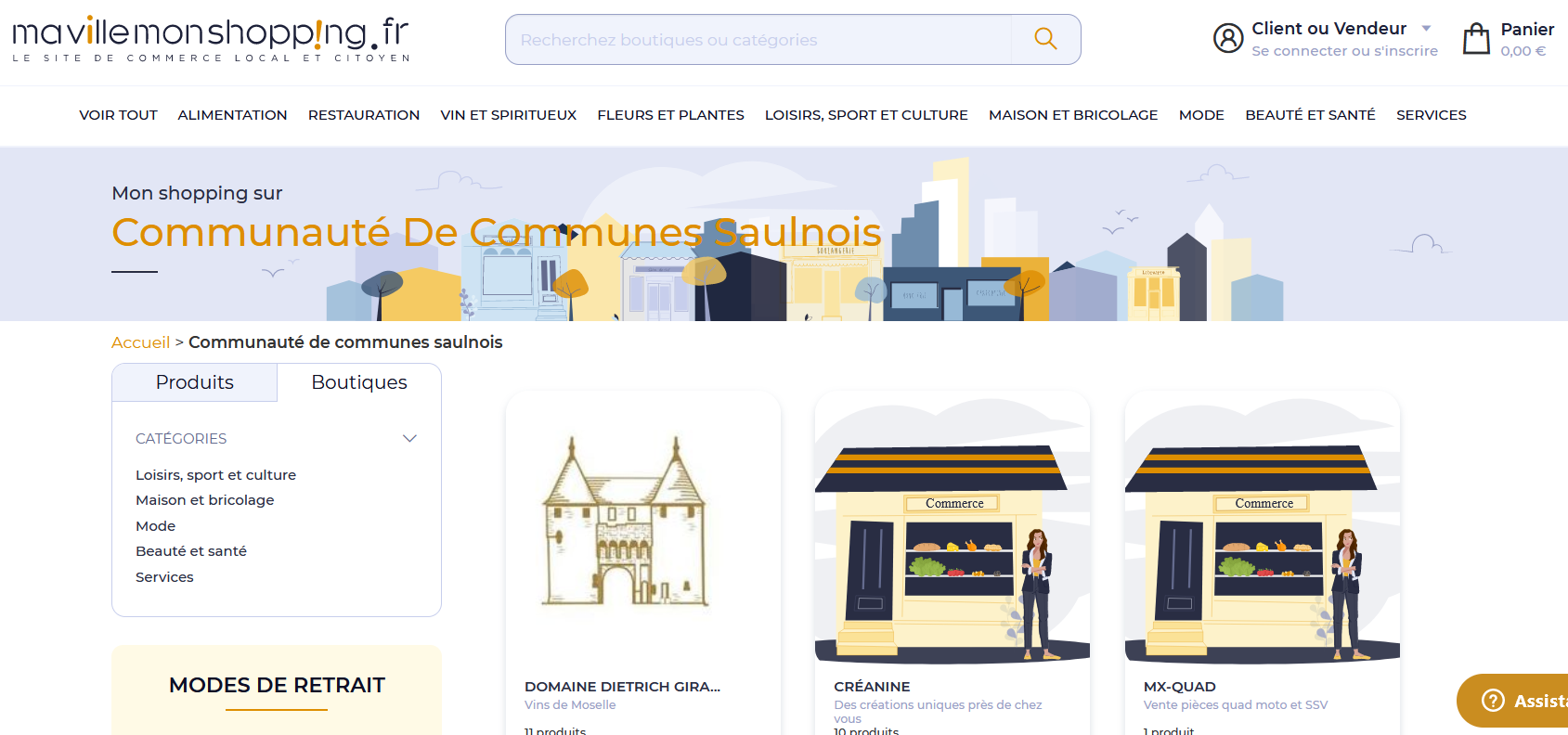Click the user account icon
The height and width of the screenshot is (735, 1568).
(x=1228, y=38)
